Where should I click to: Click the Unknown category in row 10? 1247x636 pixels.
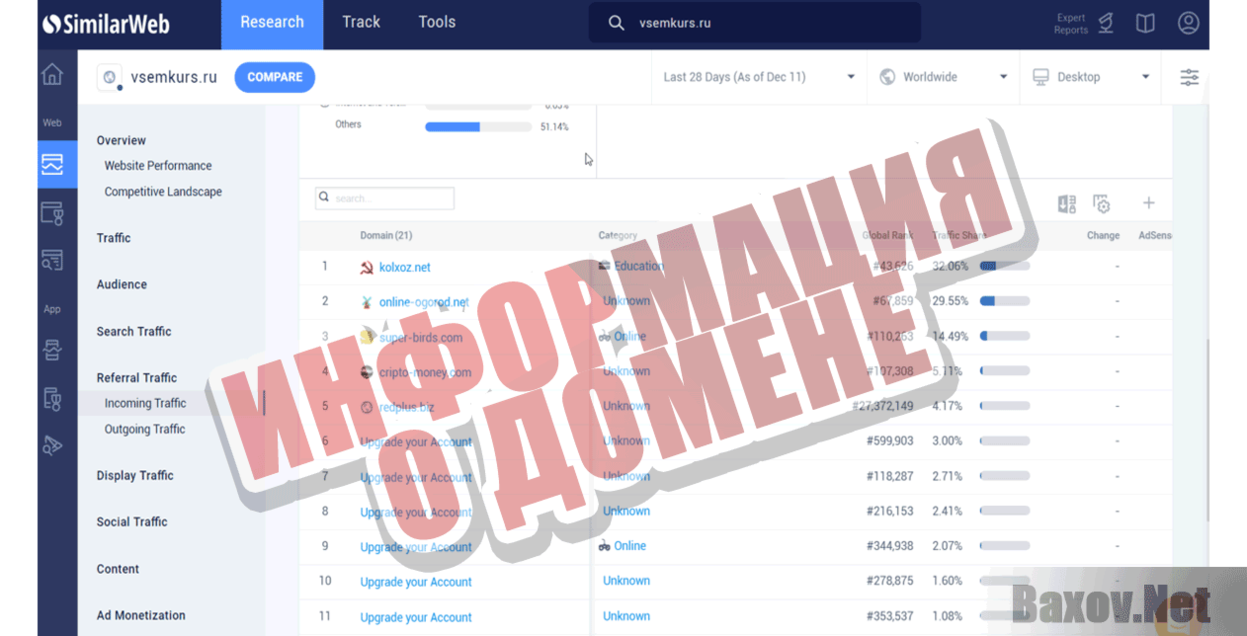coord(626,581)
